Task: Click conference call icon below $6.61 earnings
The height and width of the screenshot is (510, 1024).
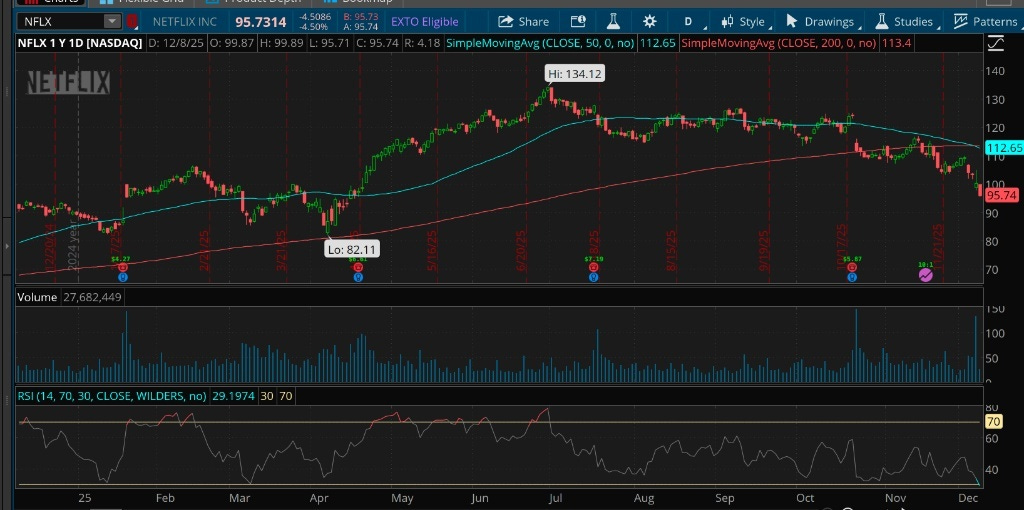Action: [x=357, y=277]
